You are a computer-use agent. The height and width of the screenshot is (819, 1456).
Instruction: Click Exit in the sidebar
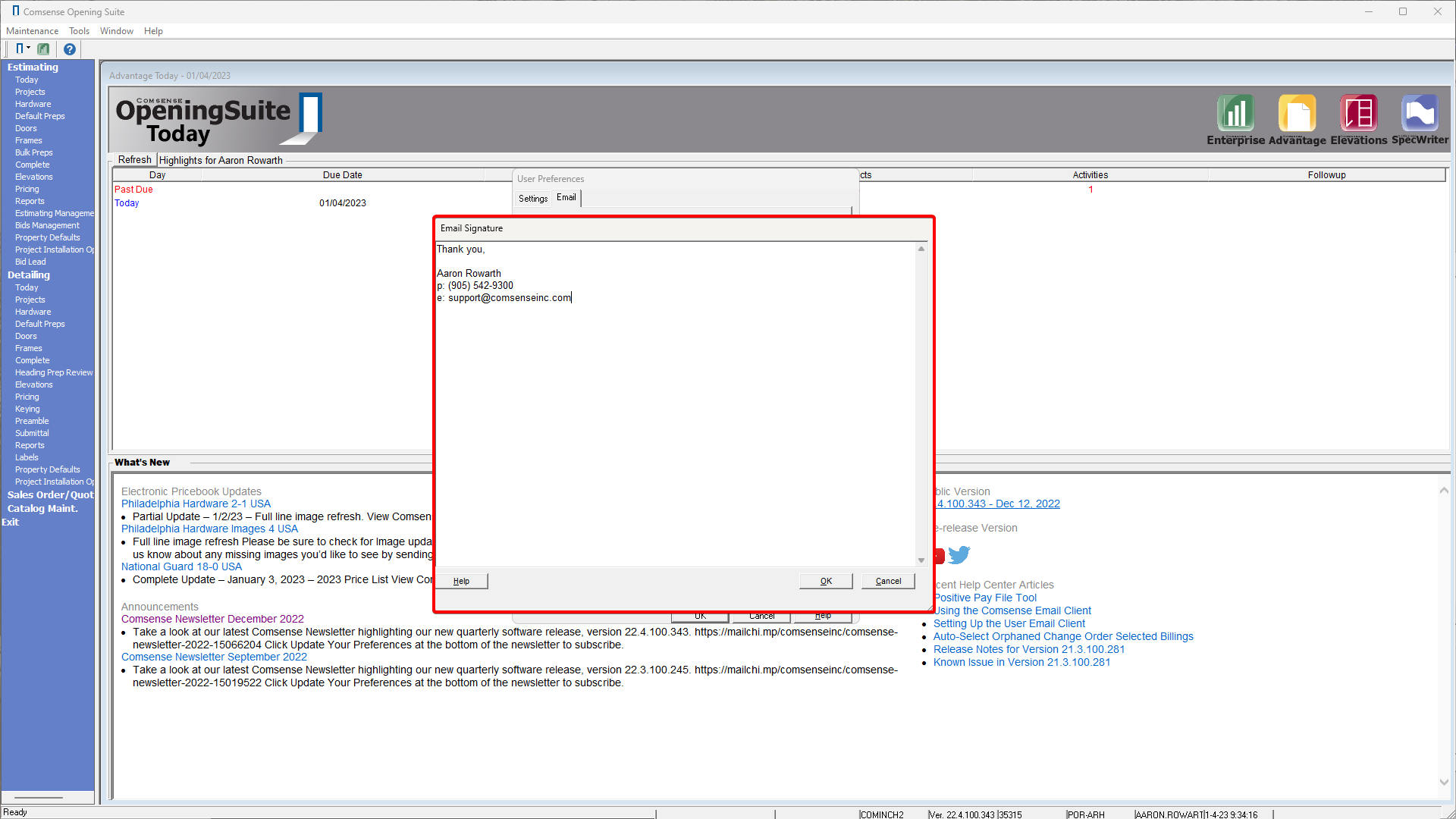point(10,522)
